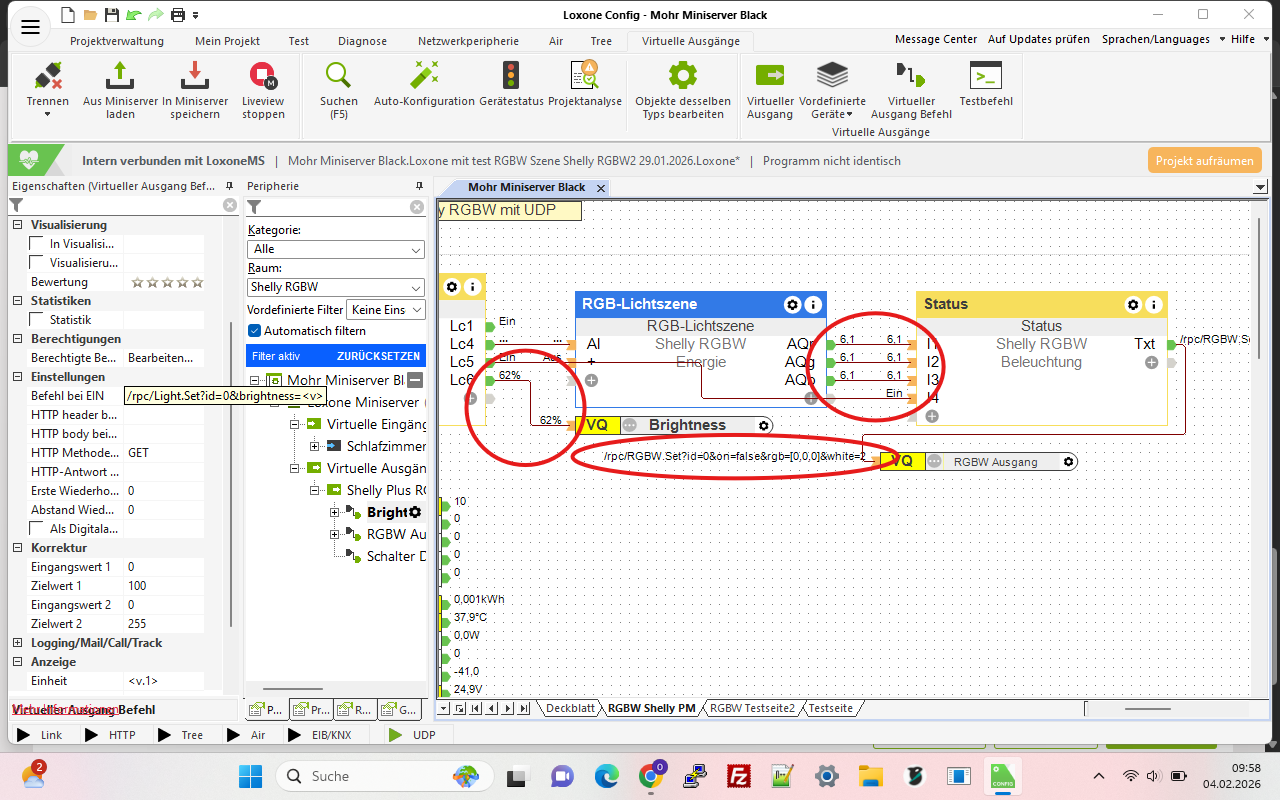Switch to the Mein Projekt ribbon tab
The image size is (1280, 800).
click(228, 41)
